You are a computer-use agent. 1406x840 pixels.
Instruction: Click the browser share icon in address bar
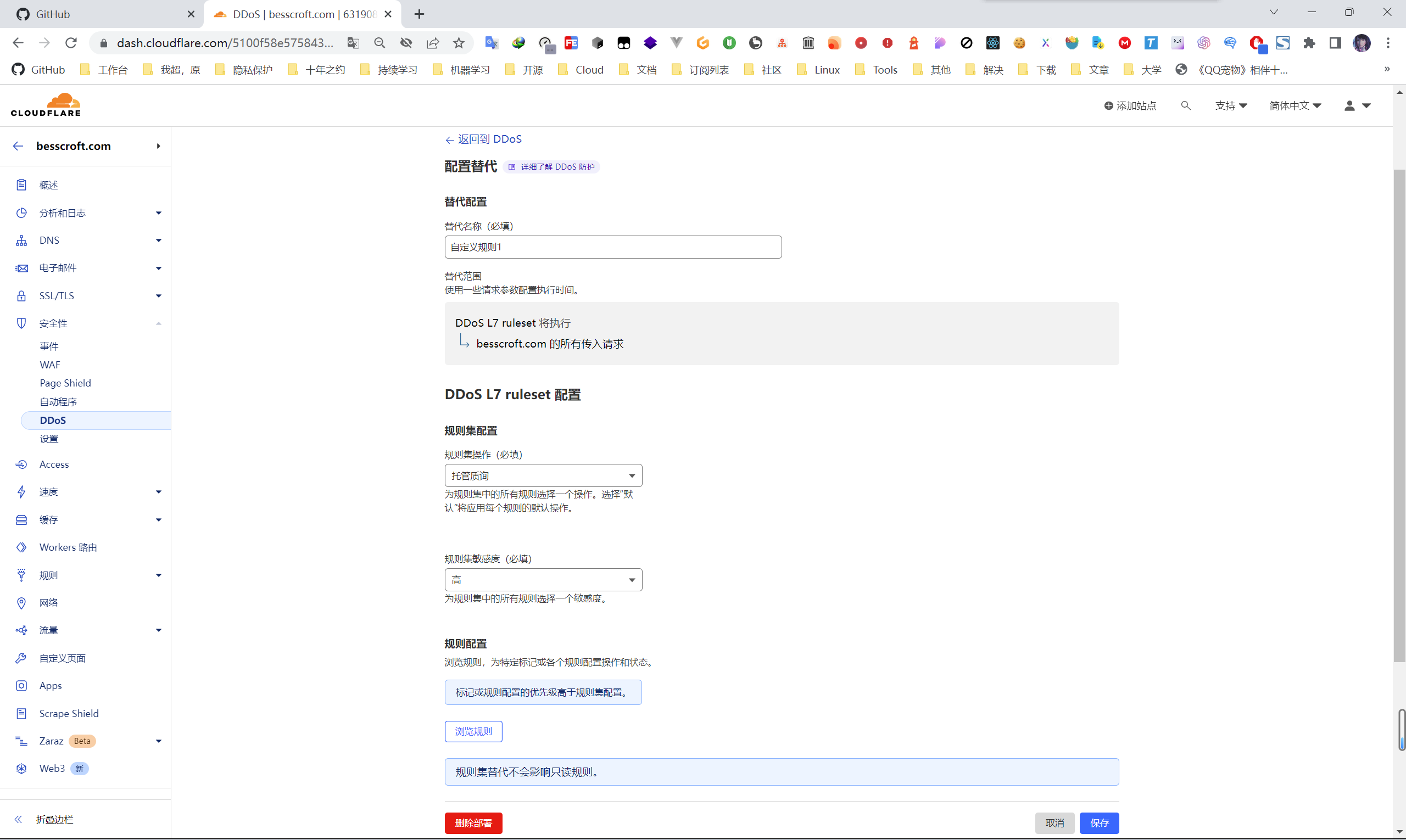tap(433, 43)
